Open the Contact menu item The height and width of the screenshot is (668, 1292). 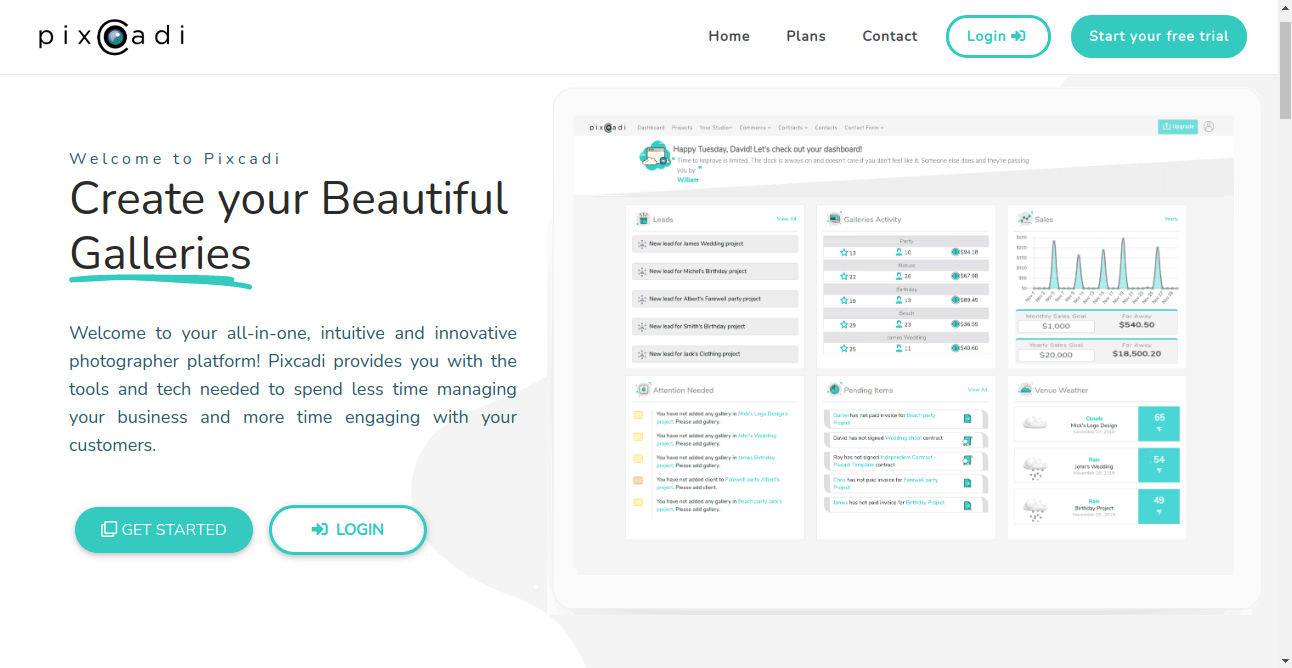pyautogui.click(x=890, y=36)
